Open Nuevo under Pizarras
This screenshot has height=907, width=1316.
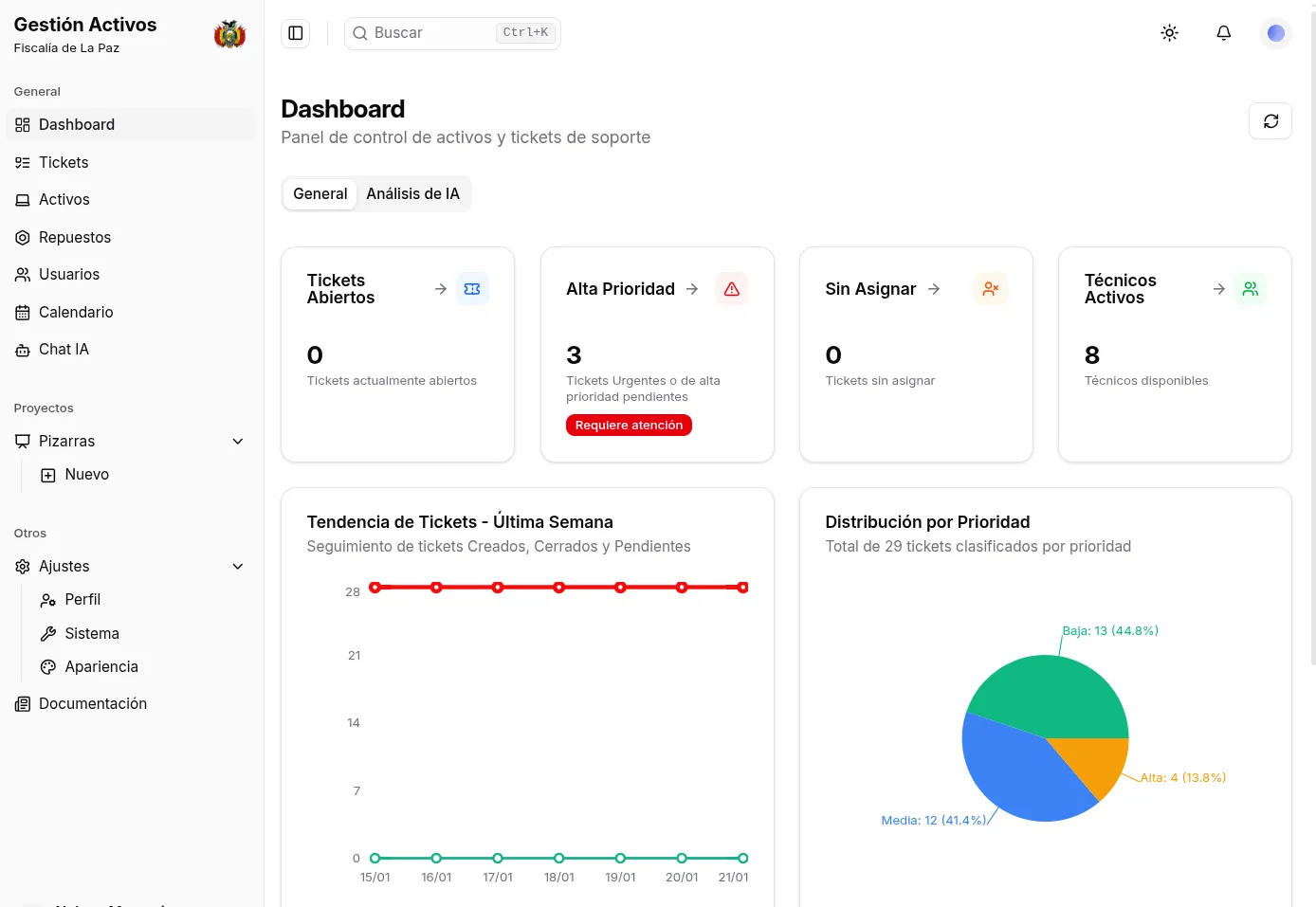click(86, 475)
